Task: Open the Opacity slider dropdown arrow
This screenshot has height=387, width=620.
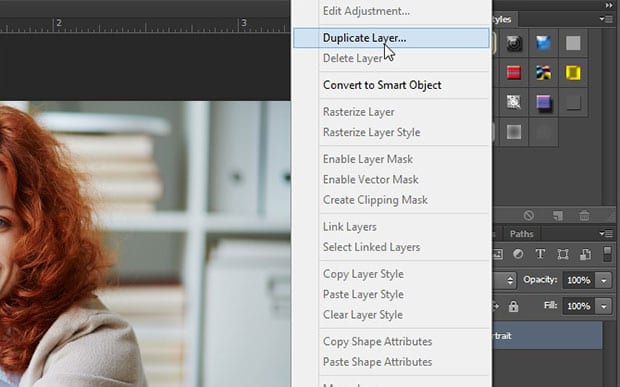Action: point(604,280)
